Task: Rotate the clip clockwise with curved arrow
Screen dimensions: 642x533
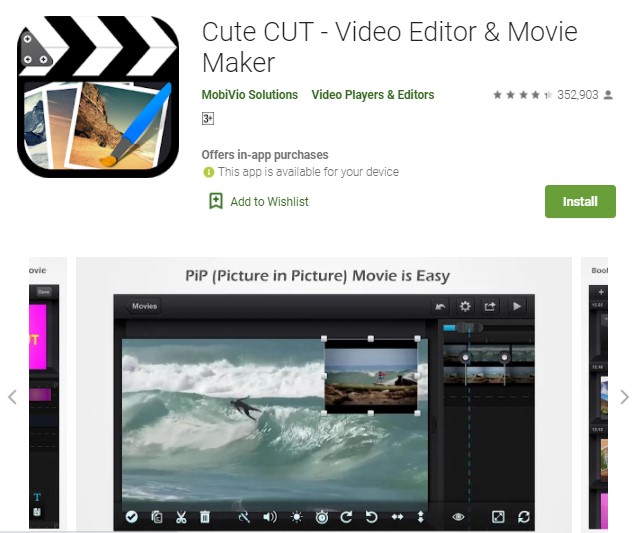Action: pos(346,517)
